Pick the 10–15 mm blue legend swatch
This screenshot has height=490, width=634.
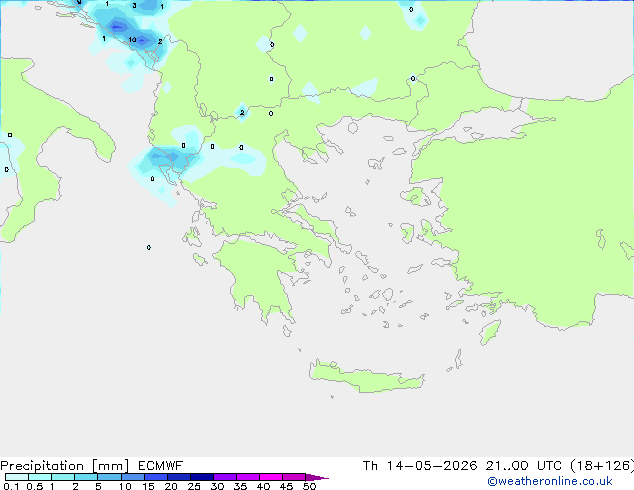click(x=132, y=477)
